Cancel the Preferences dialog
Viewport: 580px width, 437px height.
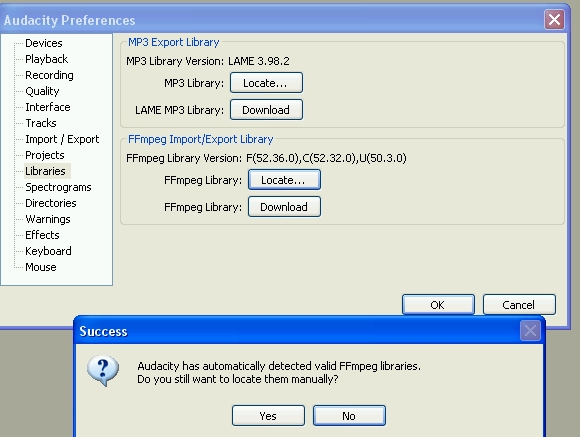(519, 305)
